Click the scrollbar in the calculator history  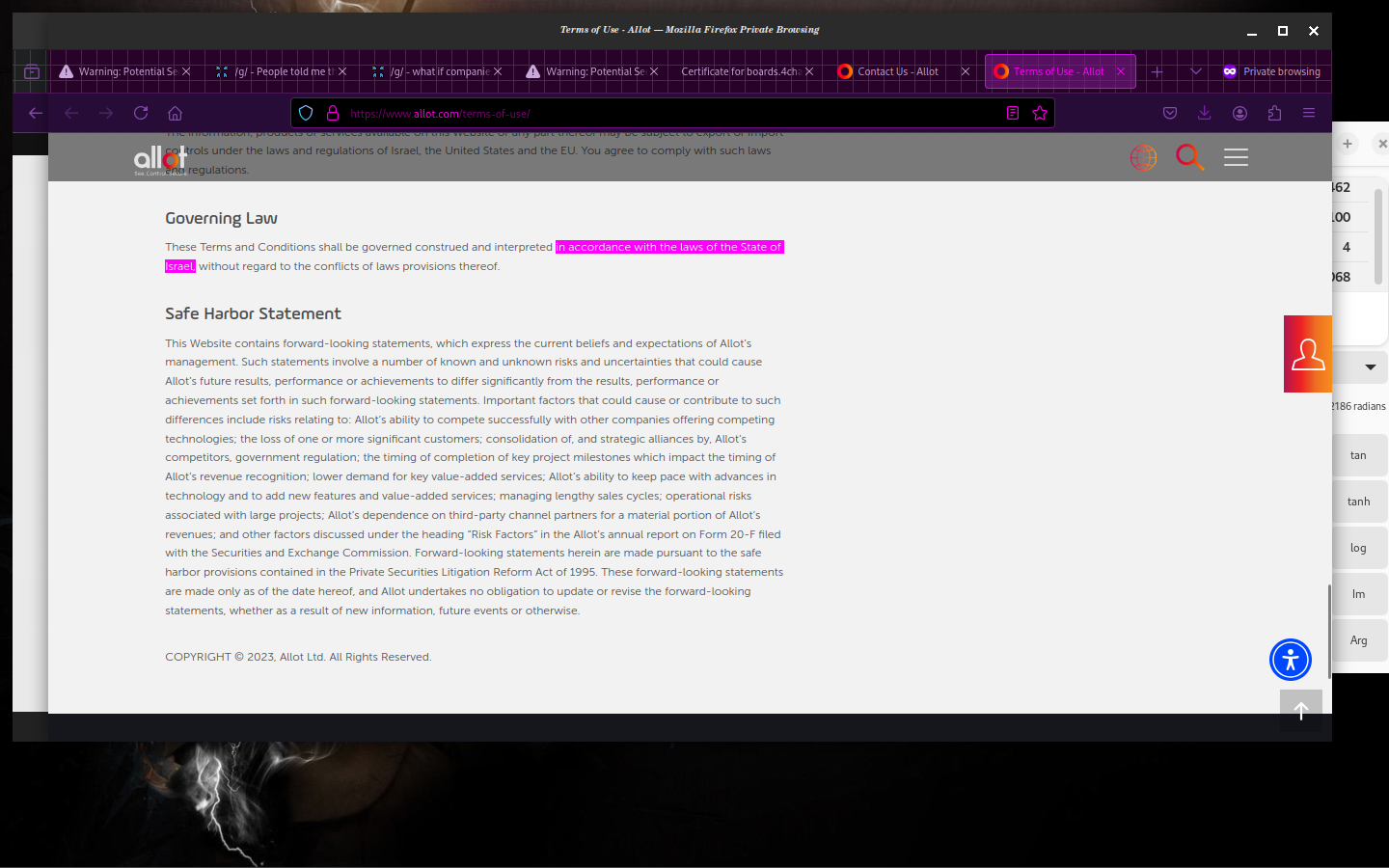[x=1378, y=236]
